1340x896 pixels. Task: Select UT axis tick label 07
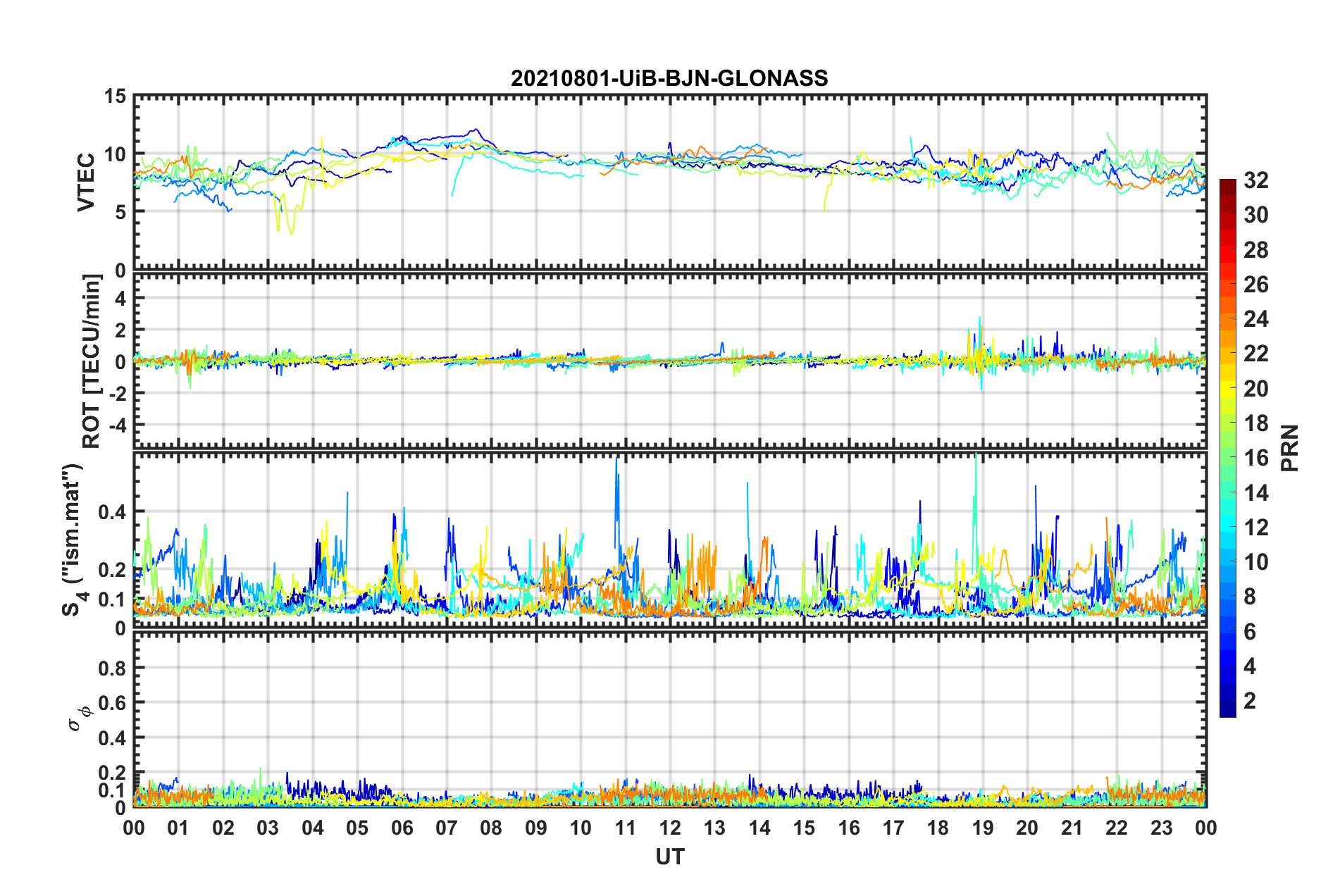pos(447,828)
